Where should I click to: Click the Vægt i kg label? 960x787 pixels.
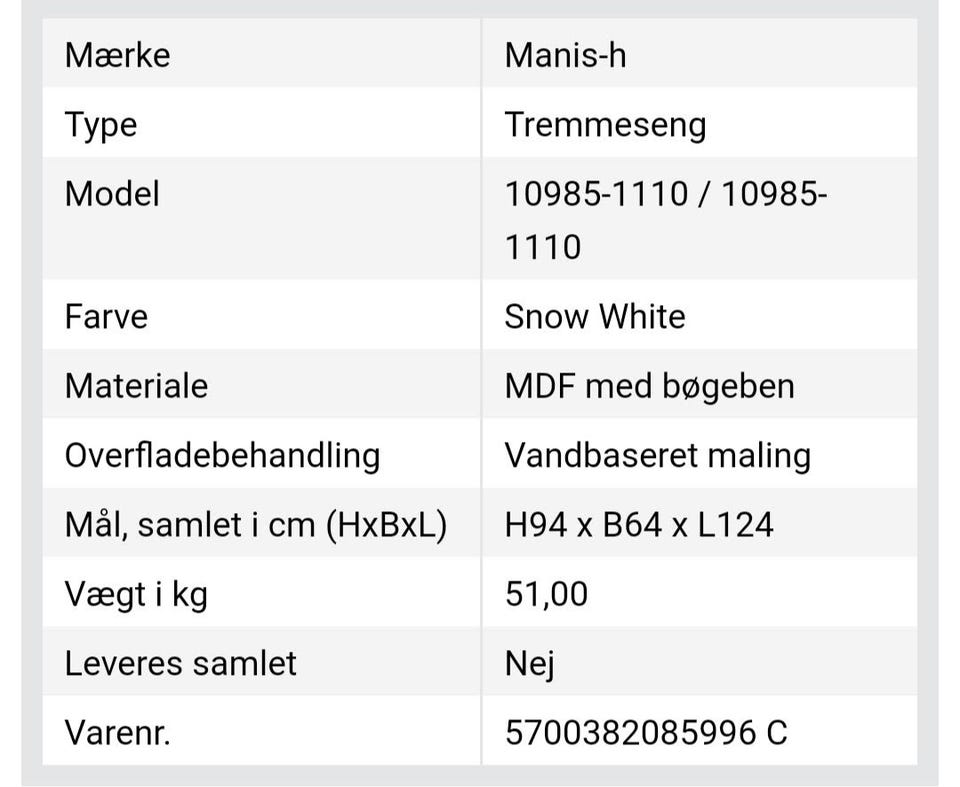click(x=136, y=595)
